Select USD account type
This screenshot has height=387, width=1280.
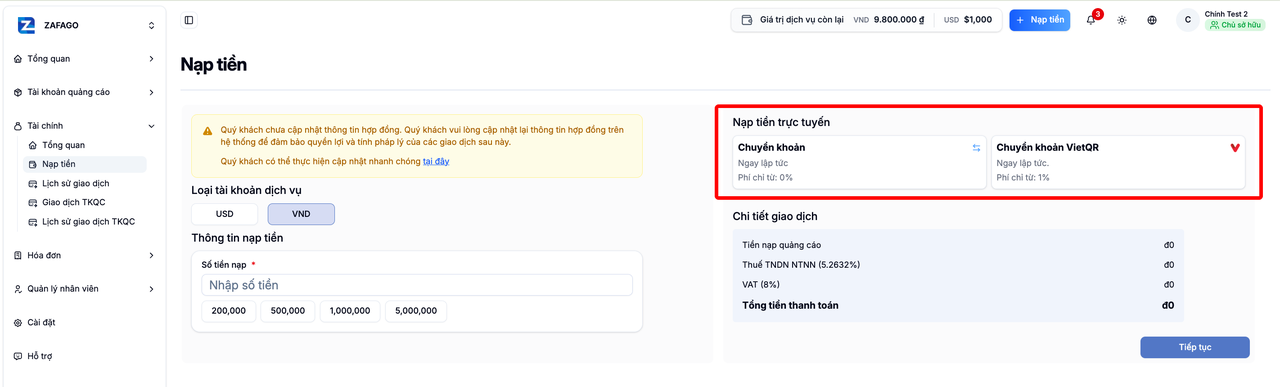(224, 214)
